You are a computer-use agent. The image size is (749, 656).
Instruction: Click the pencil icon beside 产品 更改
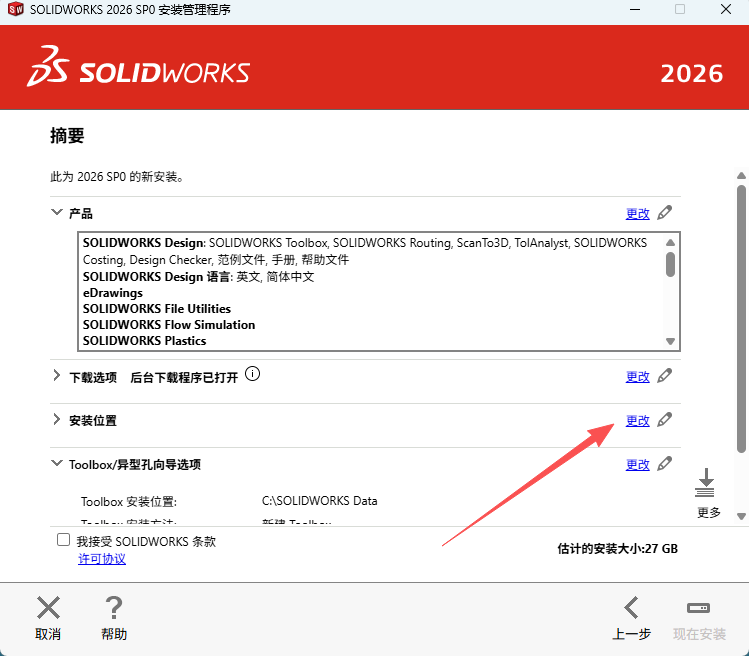pos(664,213)
